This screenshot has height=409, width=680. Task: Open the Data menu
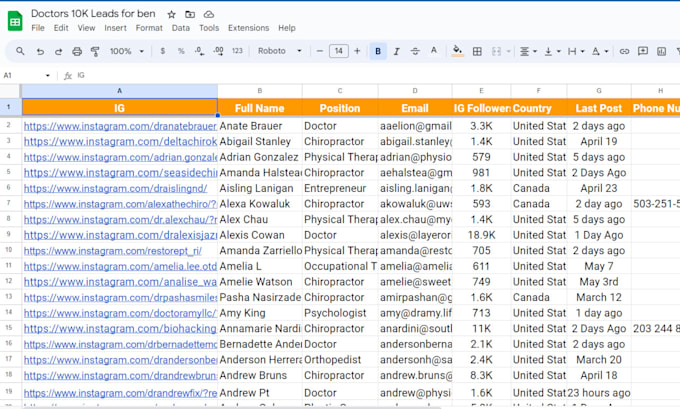[x=180, y=28]
